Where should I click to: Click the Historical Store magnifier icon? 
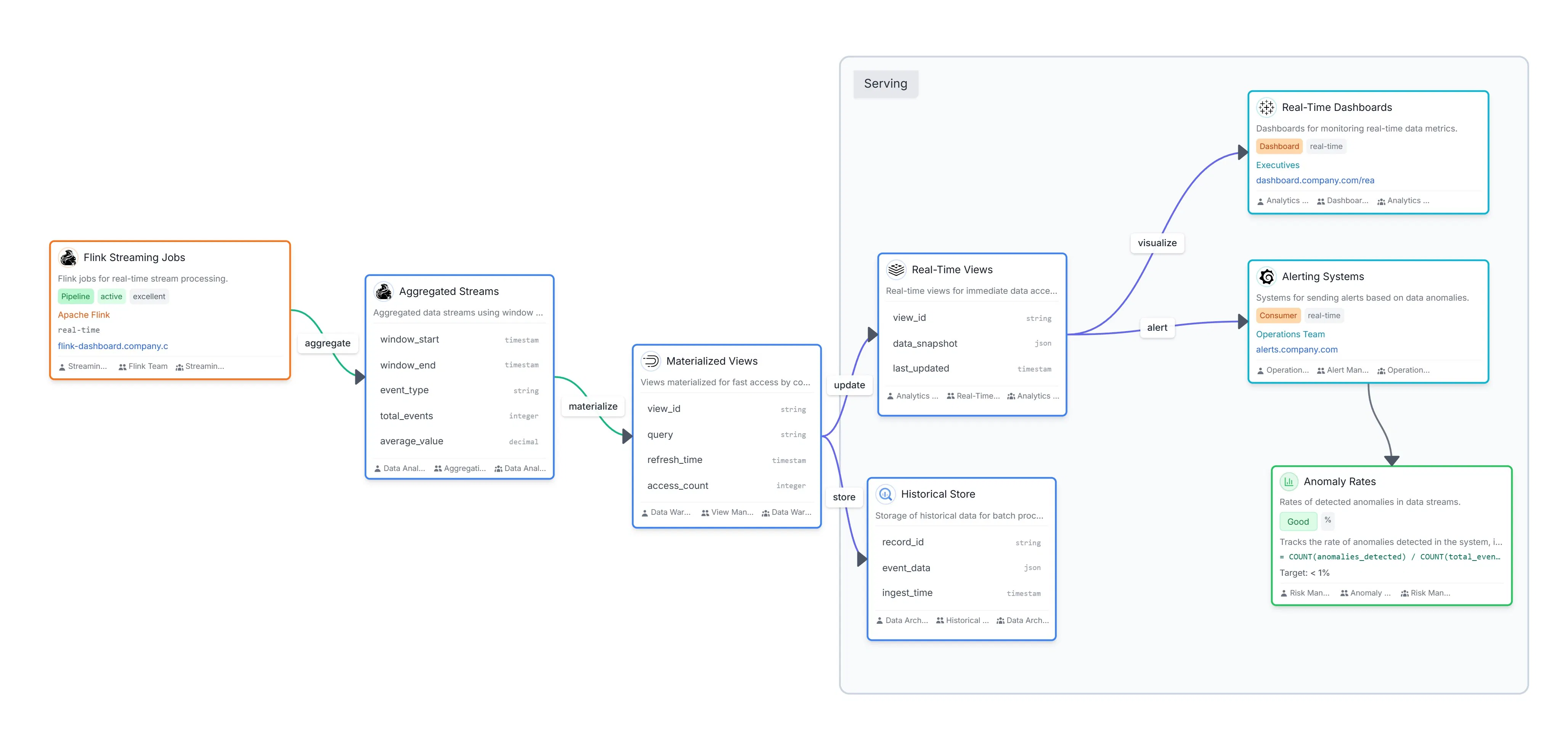tap(886, 494)
